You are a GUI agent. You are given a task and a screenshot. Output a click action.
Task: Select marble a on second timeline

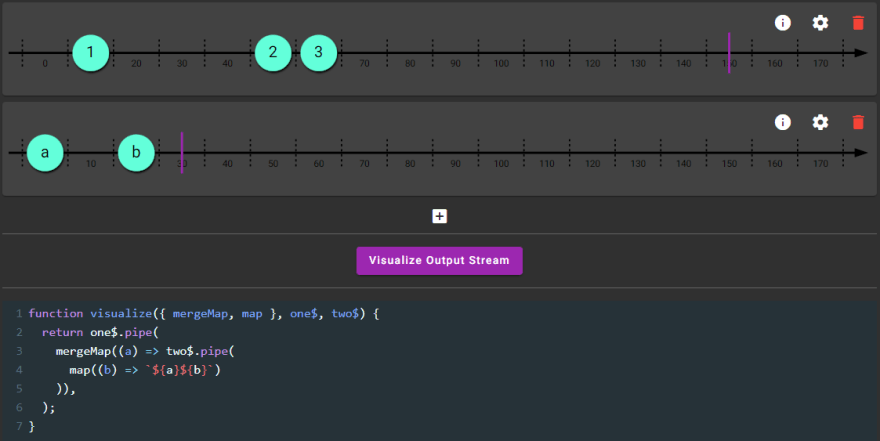click(x=45, y=153)
